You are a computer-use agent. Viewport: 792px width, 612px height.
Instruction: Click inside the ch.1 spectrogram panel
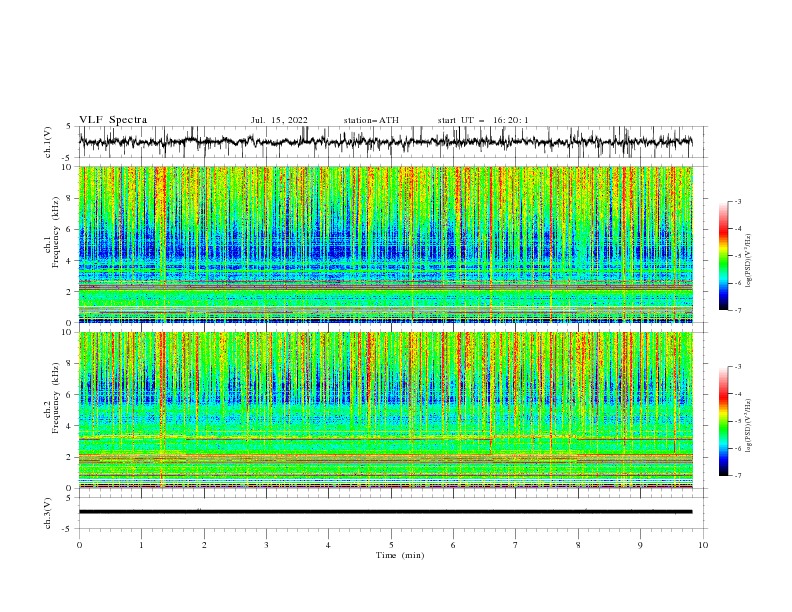385,244
